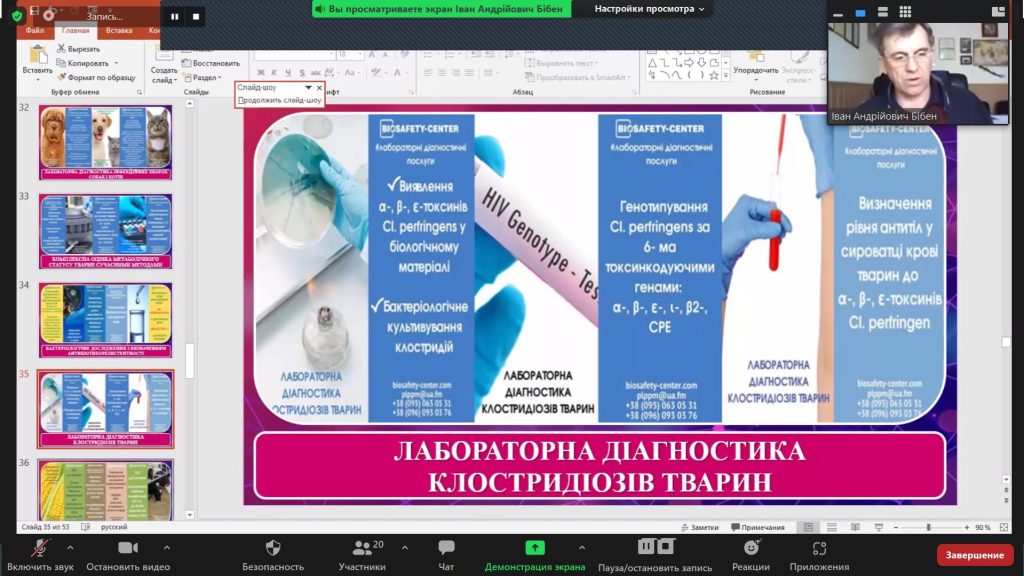The image size is (1024, 576).
Task: Click the zoom slider handle
Action: (928, 527)
